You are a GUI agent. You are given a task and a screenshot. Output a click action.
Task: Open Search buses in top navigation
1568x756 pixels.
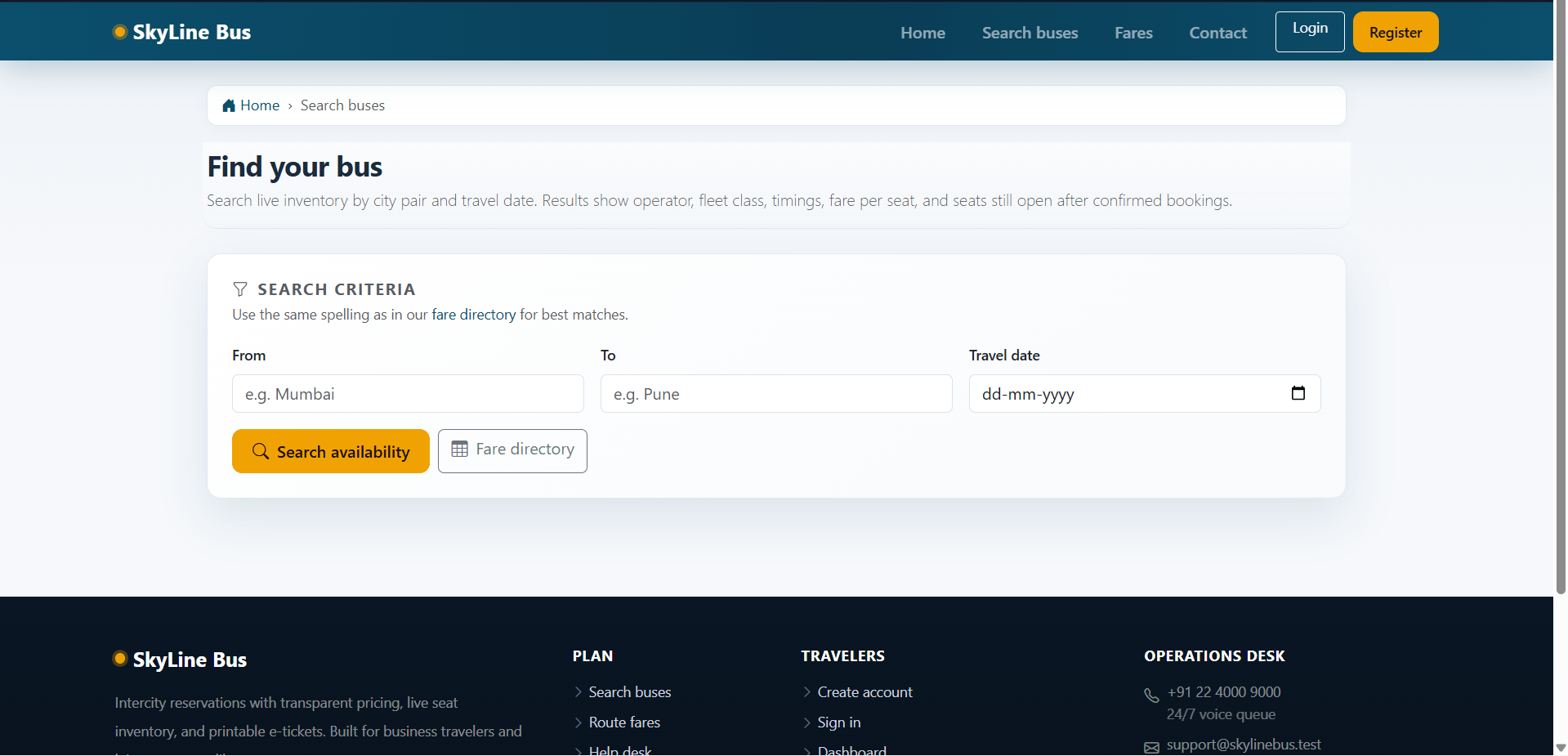click(1030, 33)
